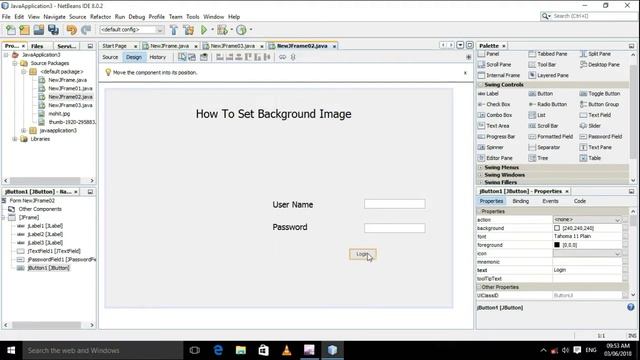640x360 pixels.
Task: Select Toggle Button component in palette
Action: 600,94
